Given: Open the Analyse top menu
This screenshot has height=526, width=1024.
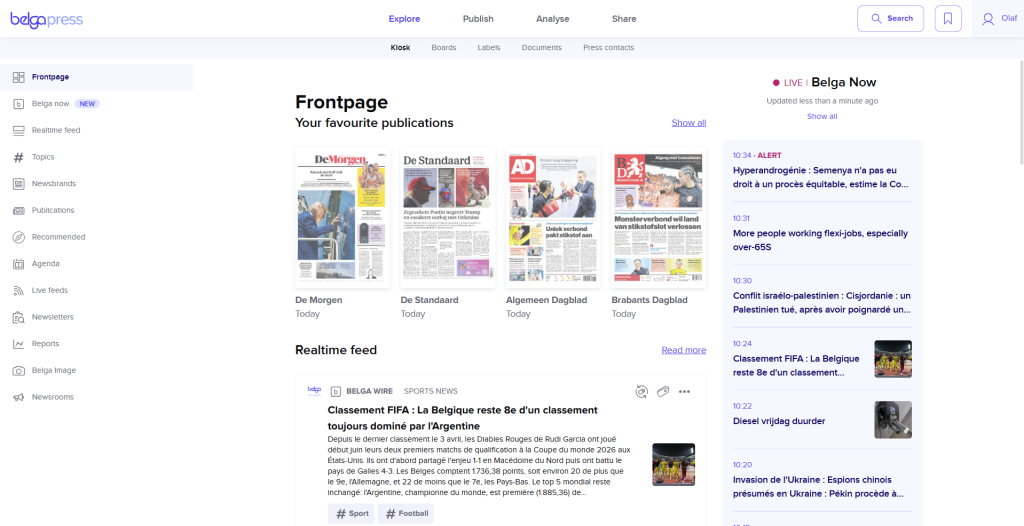Looking at the screenshot, I should (x=552, y=19).
